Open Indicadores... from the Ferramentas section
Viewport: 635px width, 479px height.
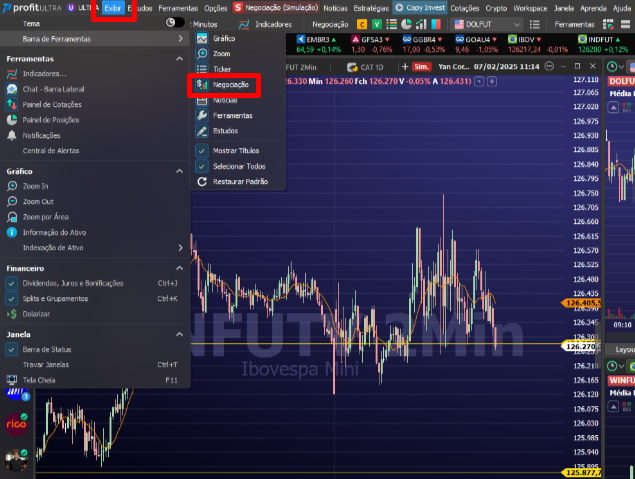(44, 74)
